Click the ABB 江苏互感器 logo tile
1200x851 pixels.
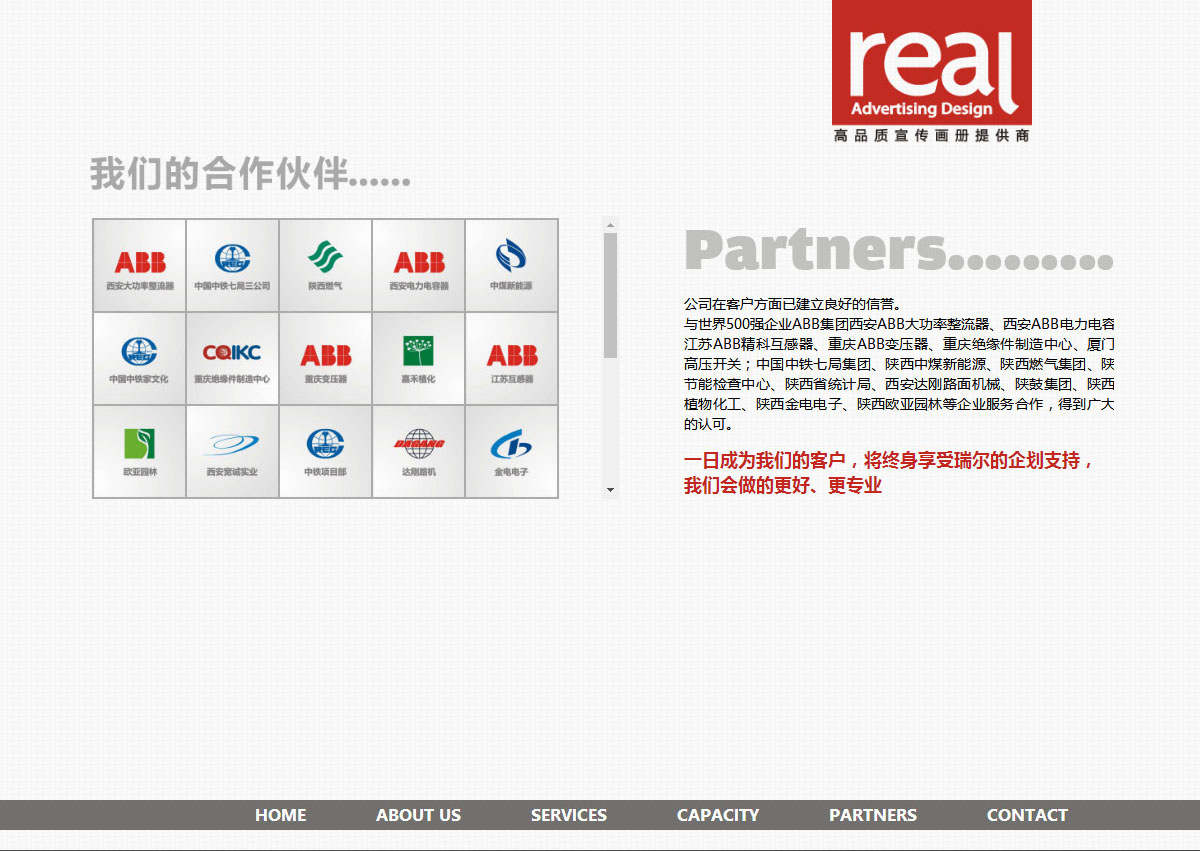point(511,359)
